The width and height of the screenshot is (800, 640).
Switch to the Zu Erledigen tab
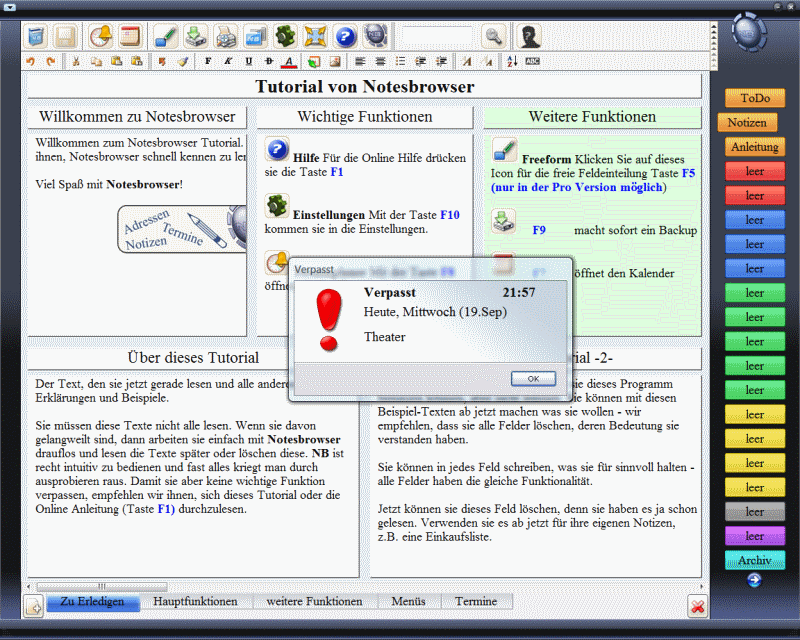(93, 602)
